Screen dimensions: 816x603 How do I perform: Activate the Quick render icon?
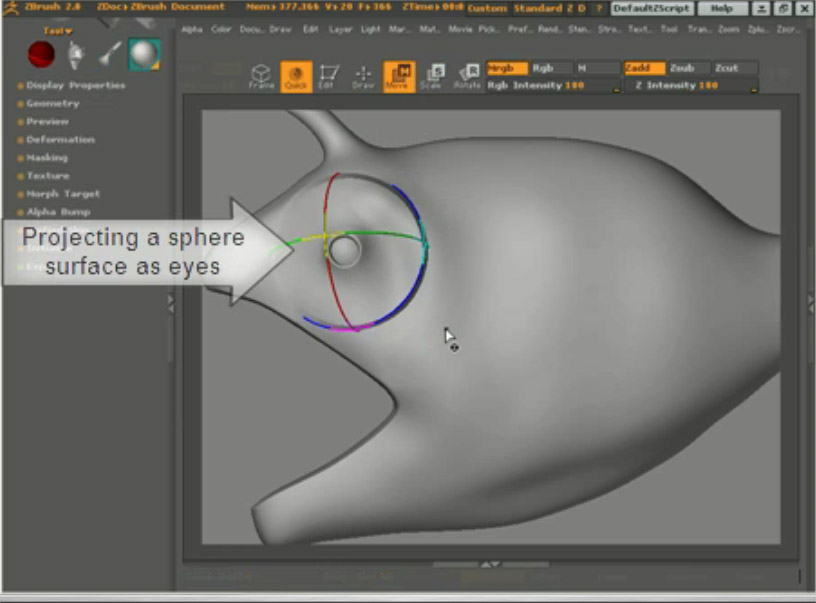coord(295,76)
